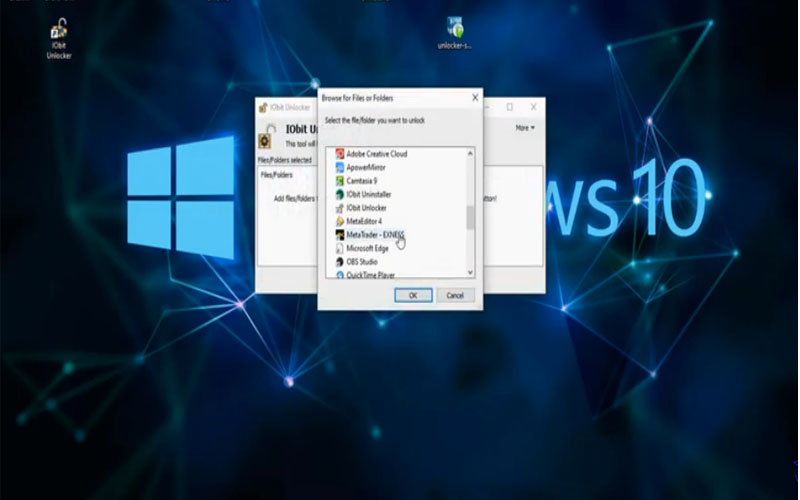Click the Microsoft Edge icon in list
The image size is (800, 500).
(340, 248)
